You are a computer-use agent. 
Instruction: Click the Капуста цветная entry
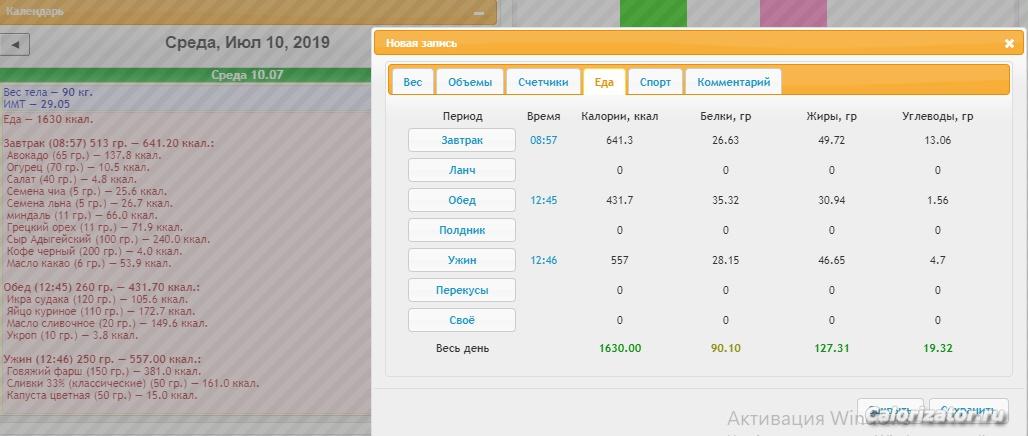[x=102, y=395]
